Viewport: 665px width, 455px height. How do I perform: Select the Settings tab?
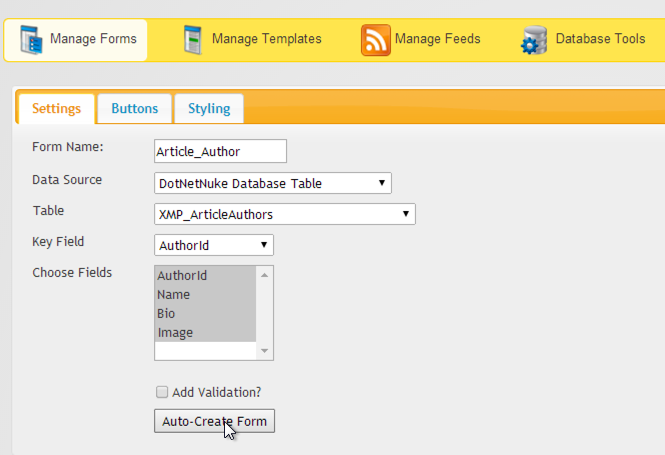(56, 109)
